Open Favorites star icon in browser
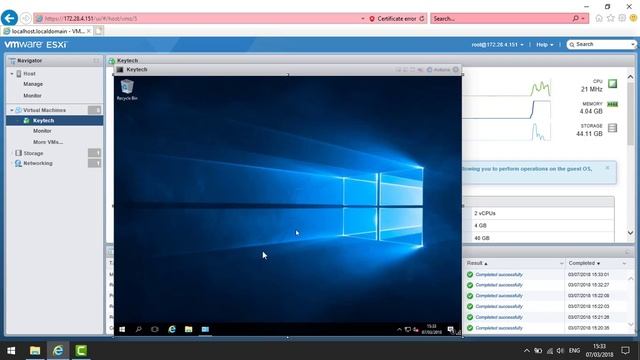The width and height of the screenshot is (640, 360). click(x=611, y=18)
